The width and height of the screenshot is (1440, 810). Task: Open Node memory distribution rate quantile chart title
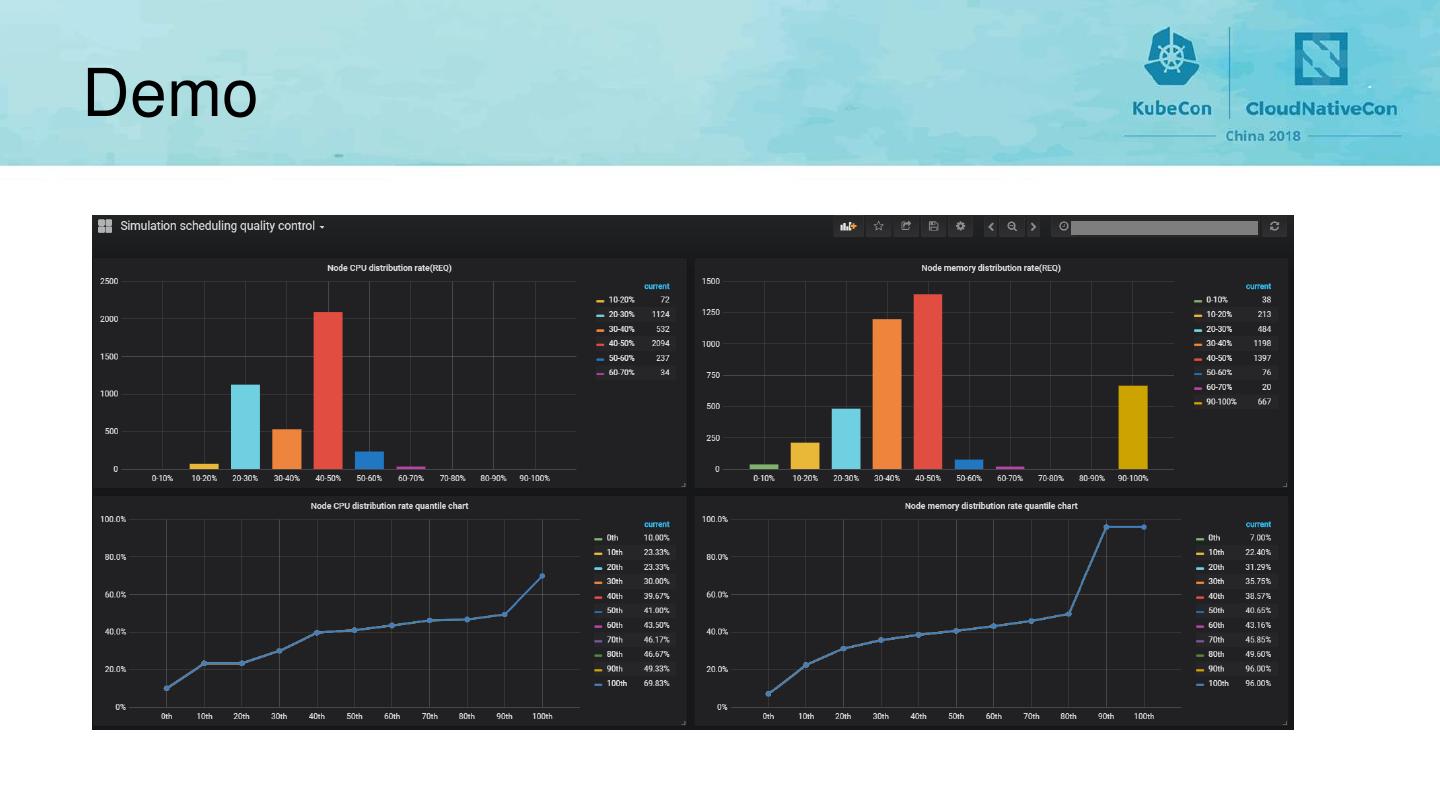pos(991,506)
